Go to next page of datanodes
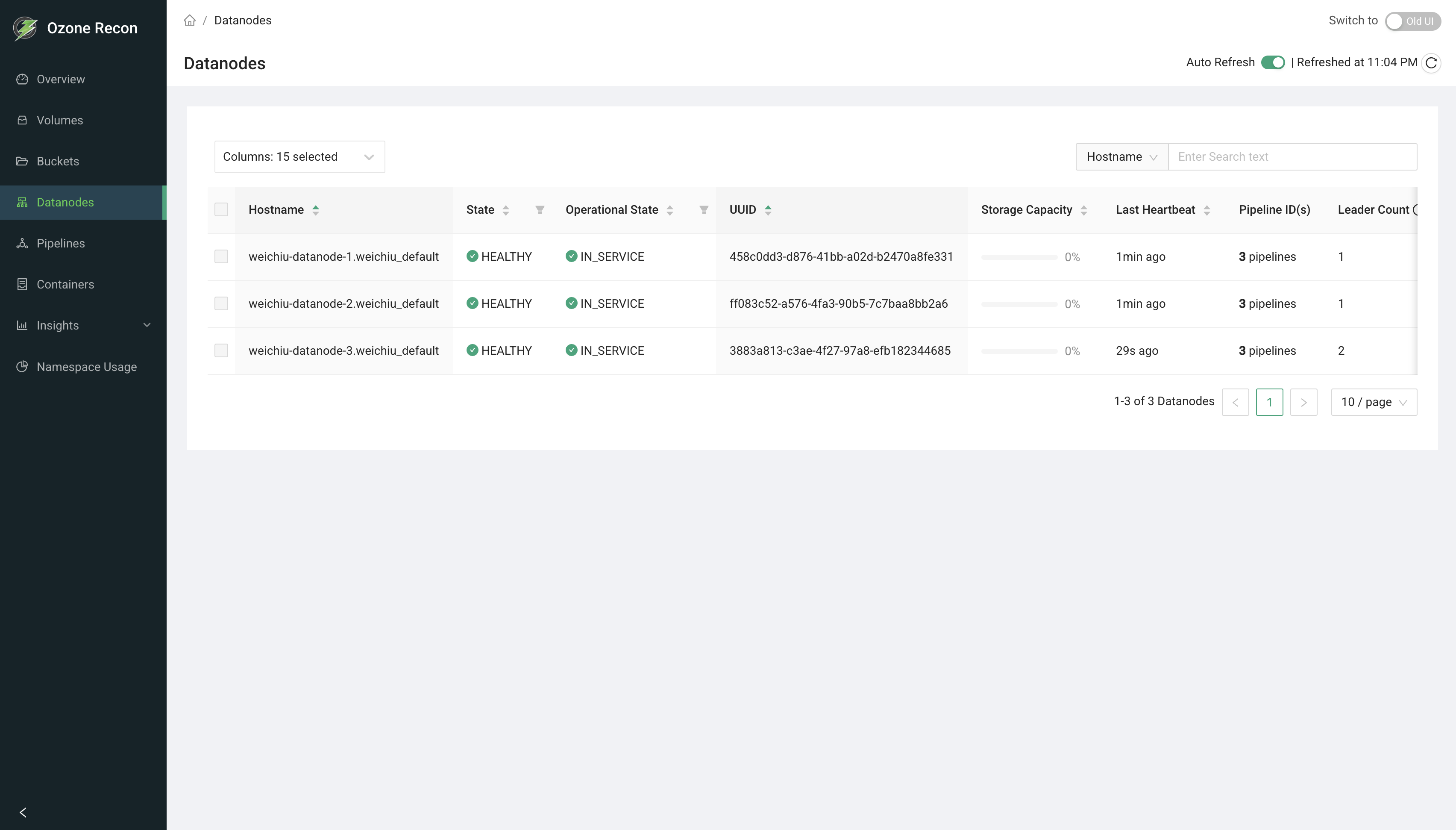The width and height of the screenshot is (1456, 830). [x=1303, y=402]
